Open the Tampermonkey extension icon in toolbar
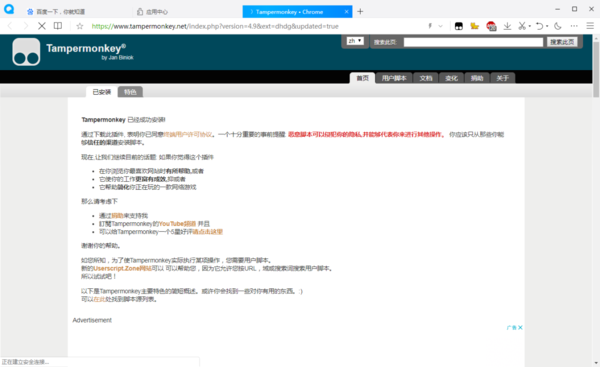The height and width of the screenshot is (367, 600). click(x=458, y=26)
